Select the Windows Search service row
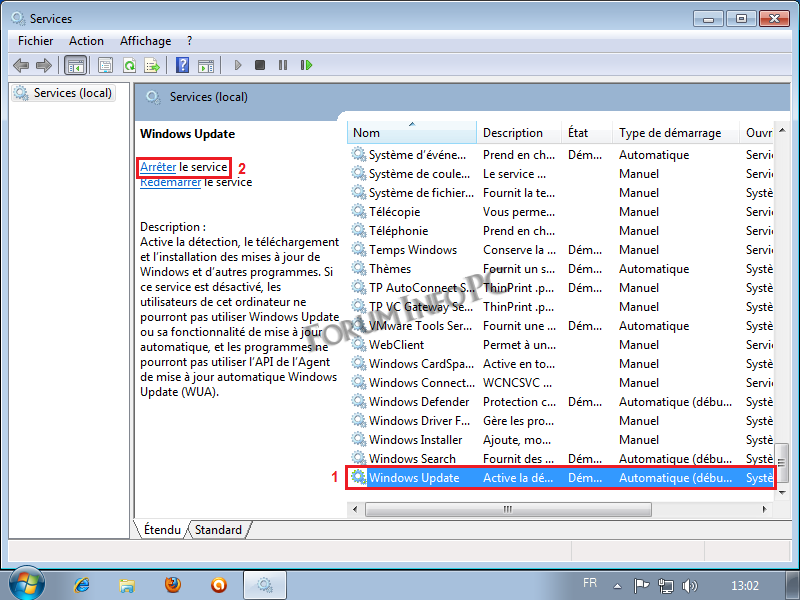Image resolution: width=800 pixels, height=600 pixels. coord(561,459)
